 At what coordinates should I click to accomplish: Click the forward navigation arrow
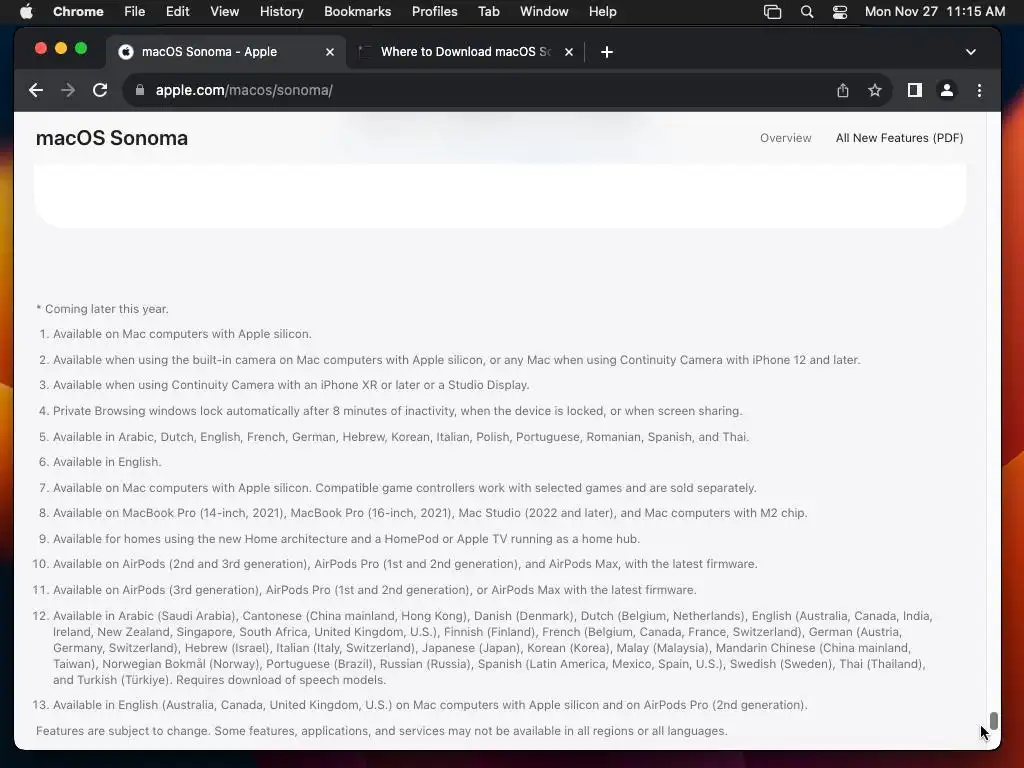pos(68,90)
